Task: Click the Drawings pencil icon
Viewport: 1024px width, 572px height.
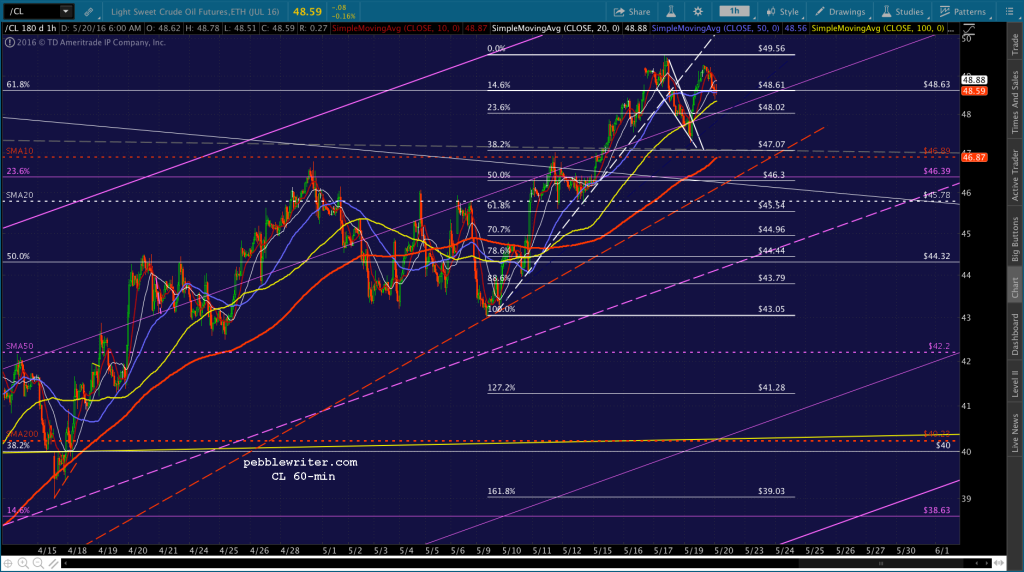Action: coord(820,12)
